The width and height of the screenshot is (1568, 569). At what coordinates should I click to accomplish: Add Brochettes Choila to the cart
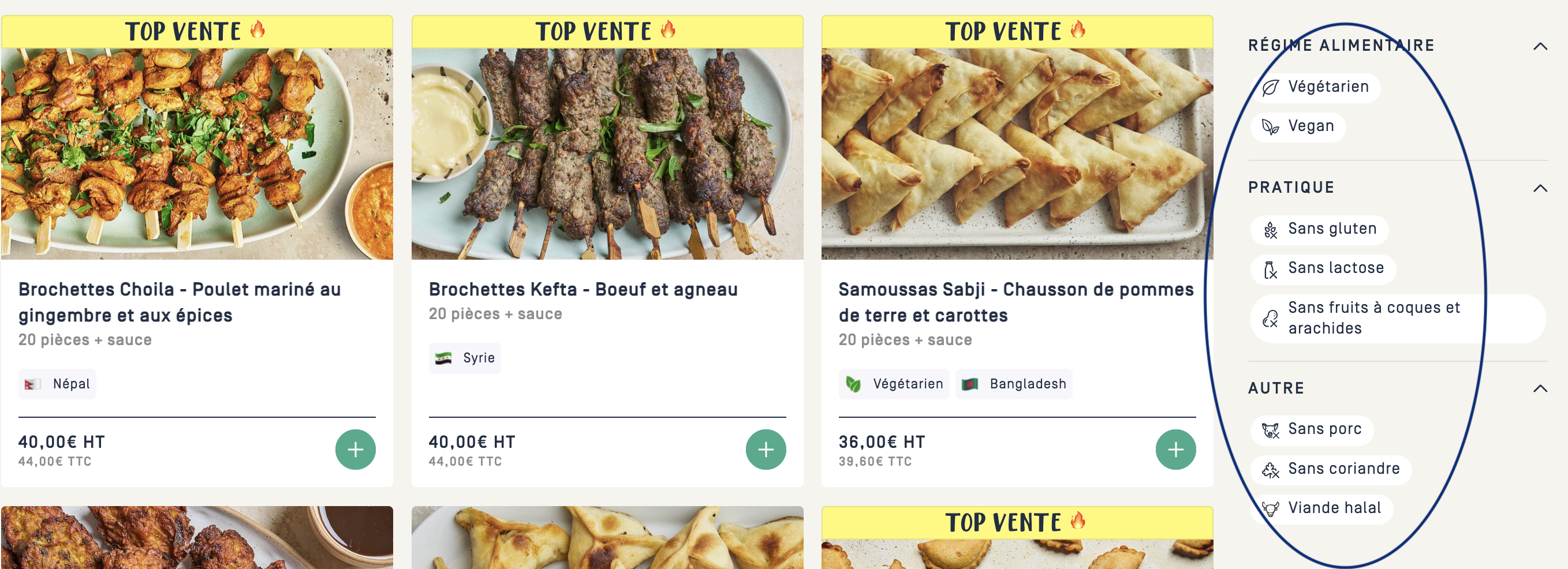click(356, 450)
